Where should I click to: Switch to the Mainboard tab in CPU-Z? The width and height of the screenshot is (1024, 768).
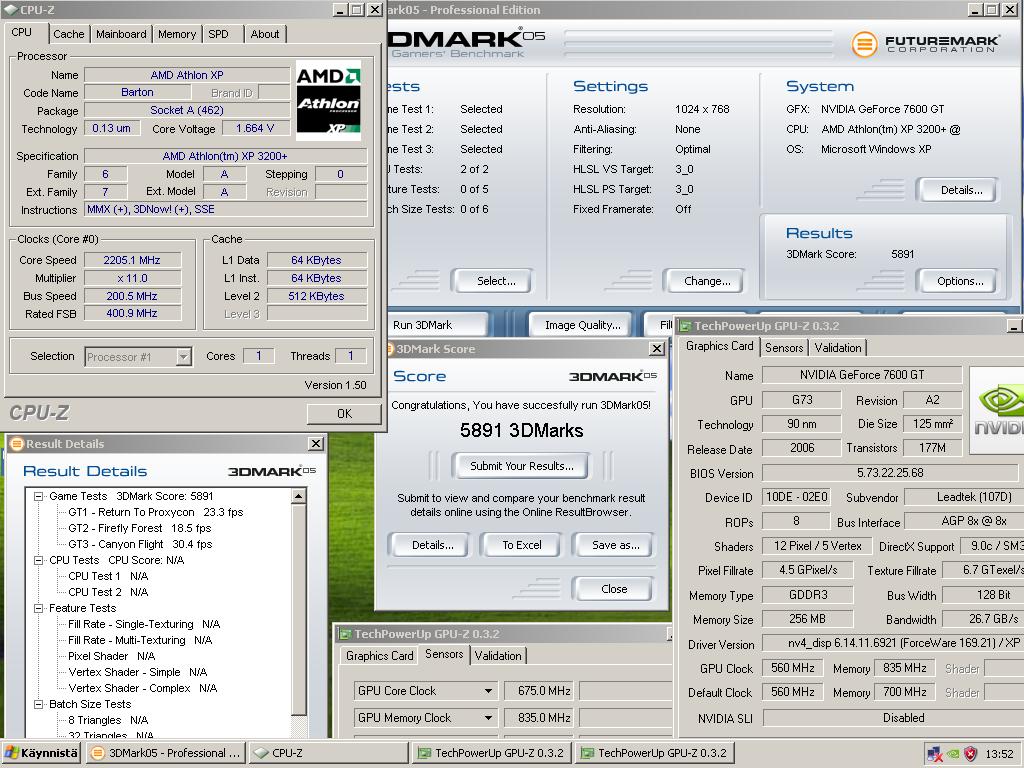(121, 34)
